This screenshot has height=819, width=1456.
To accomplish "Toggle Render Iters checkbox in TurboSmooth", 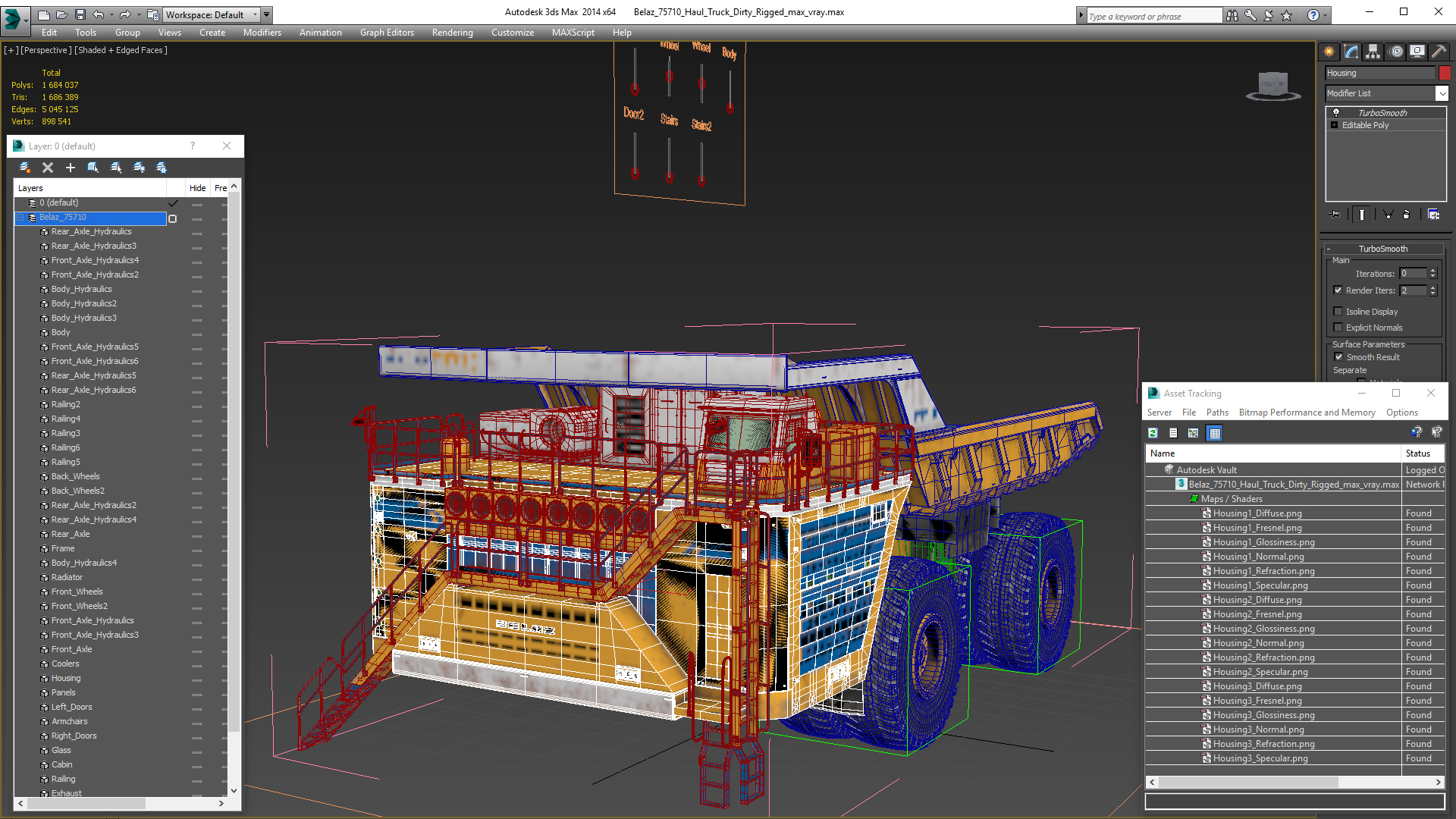I will (x=1338, y=290).
